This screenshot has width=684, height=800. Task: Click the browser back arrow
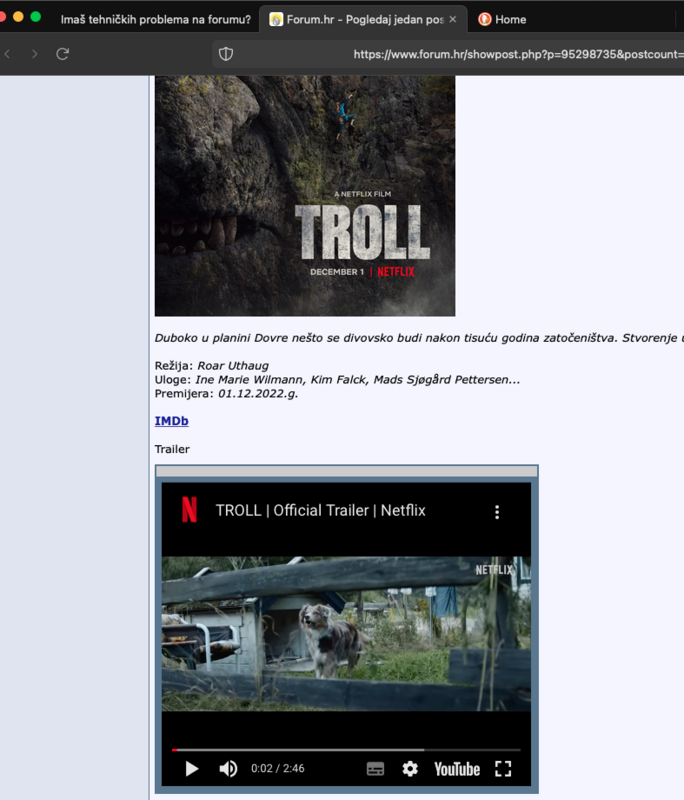pyautogui.click(x=7, y=54)
